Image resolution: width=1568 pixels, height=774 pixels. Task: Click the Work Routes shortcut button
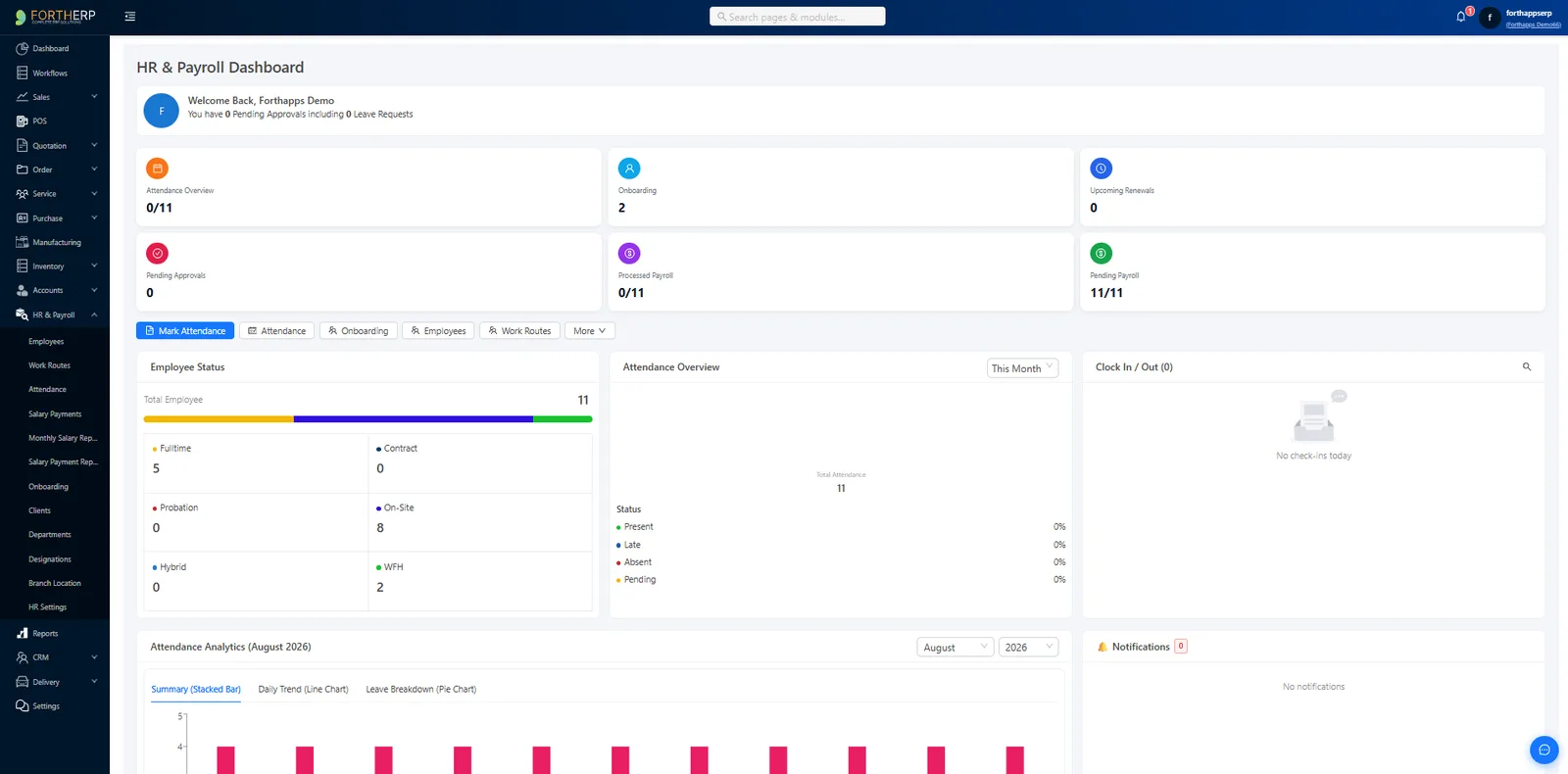tap(519, 331)
